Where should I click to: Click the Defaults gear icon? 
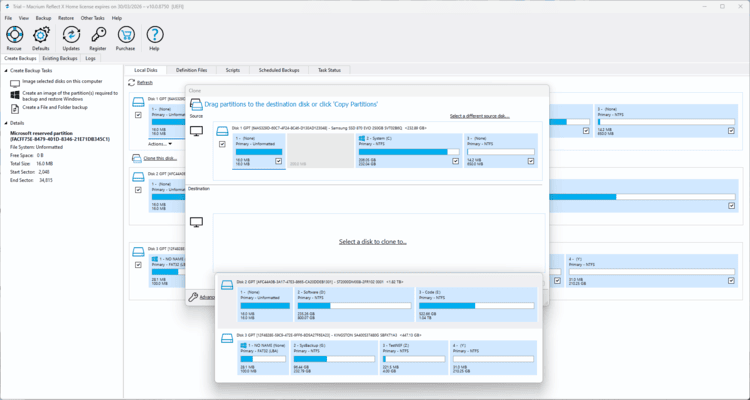coord(41,36)
